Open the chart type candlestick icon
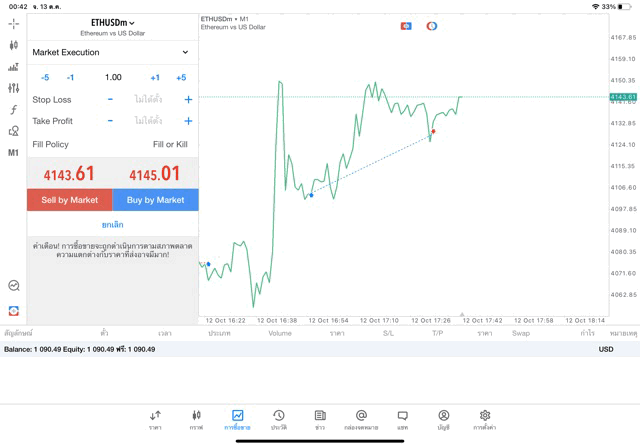The image size is (640, 447). click(13, 45)
